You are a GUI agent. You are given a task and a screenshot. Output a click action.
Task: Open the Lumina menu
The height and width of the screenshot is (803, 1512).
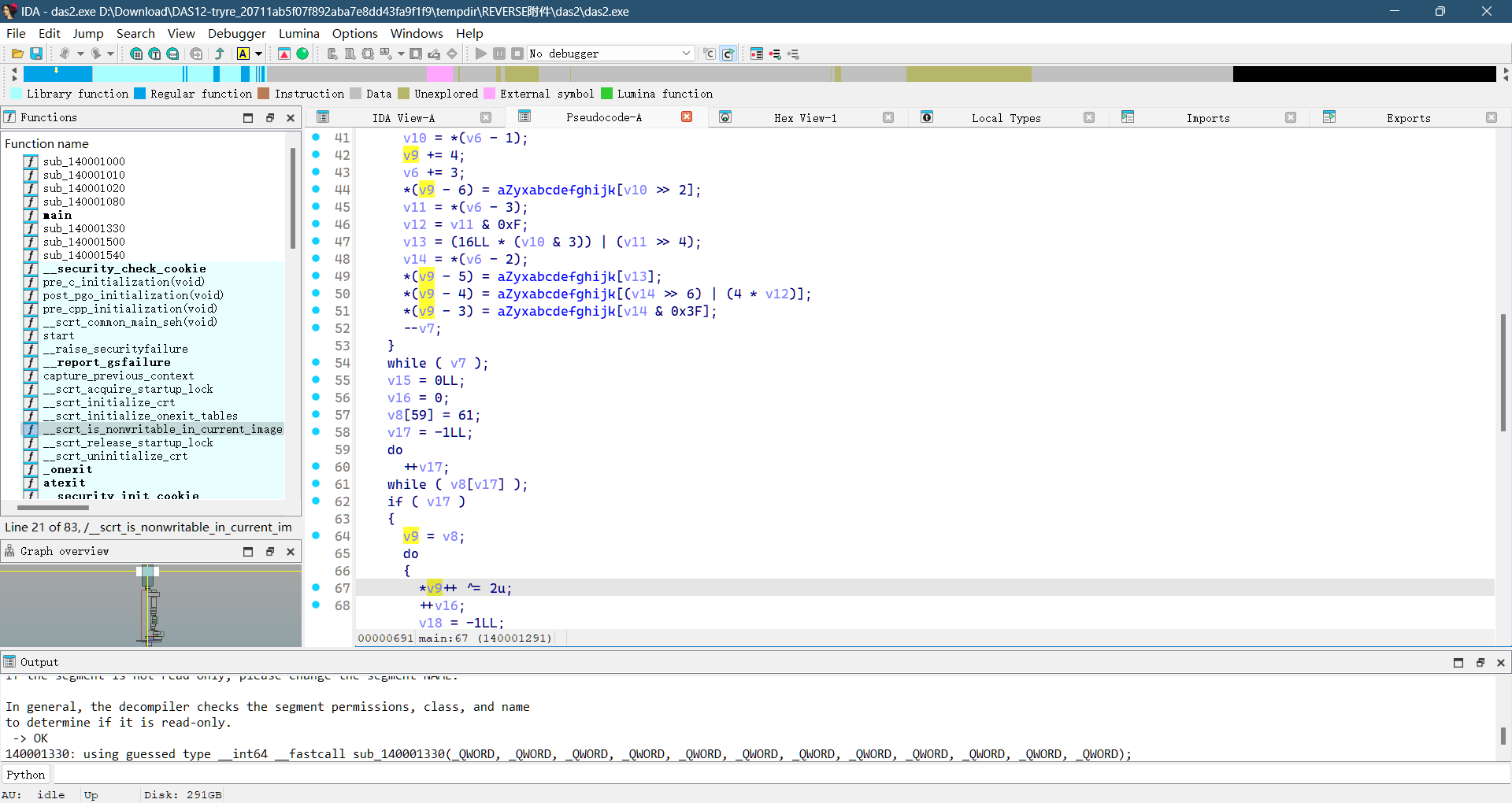click(x=299, y=33)
